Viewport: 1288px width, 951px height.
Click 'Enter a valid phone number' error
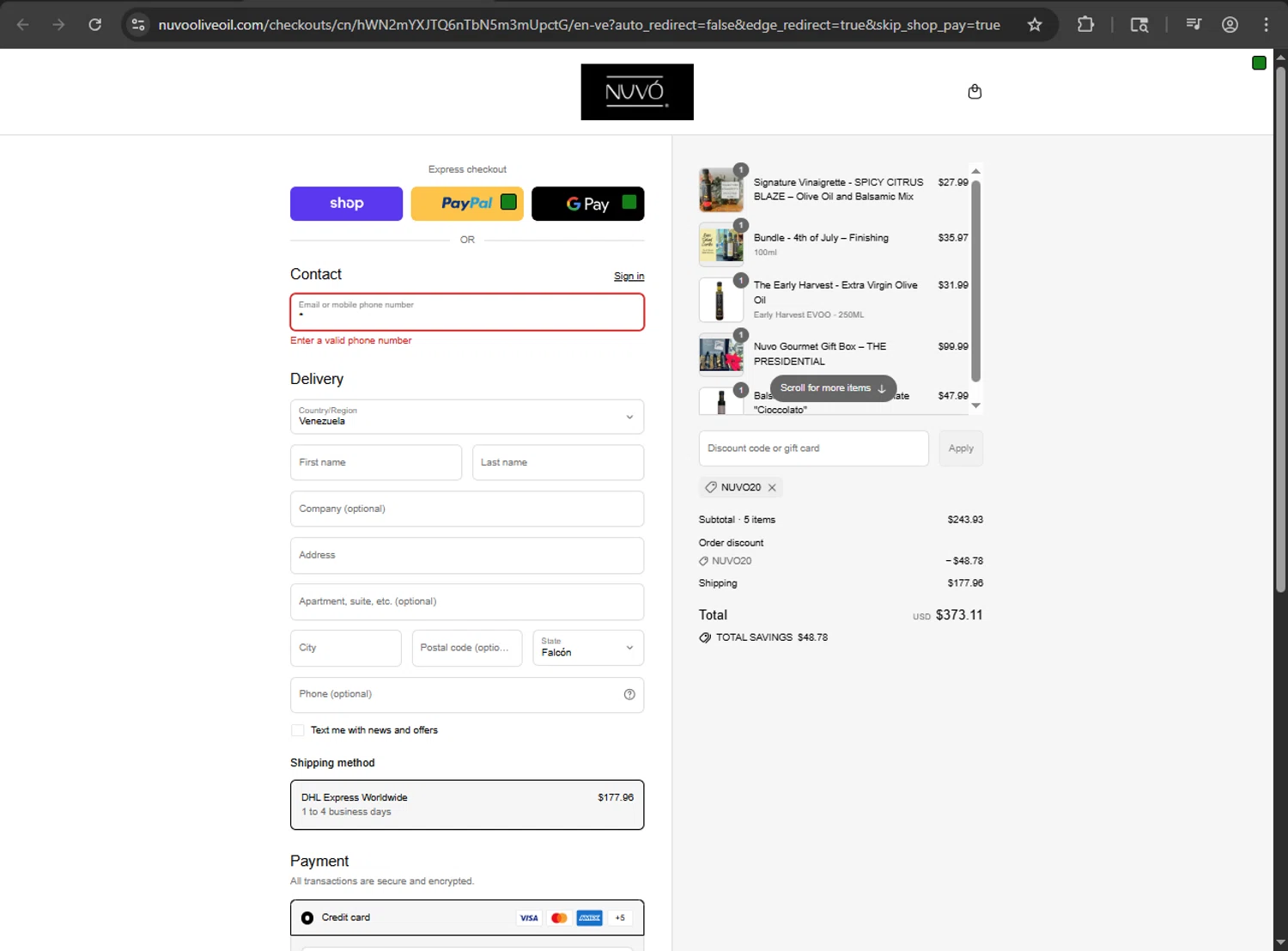pyautogui.click(x=350, y=340)
